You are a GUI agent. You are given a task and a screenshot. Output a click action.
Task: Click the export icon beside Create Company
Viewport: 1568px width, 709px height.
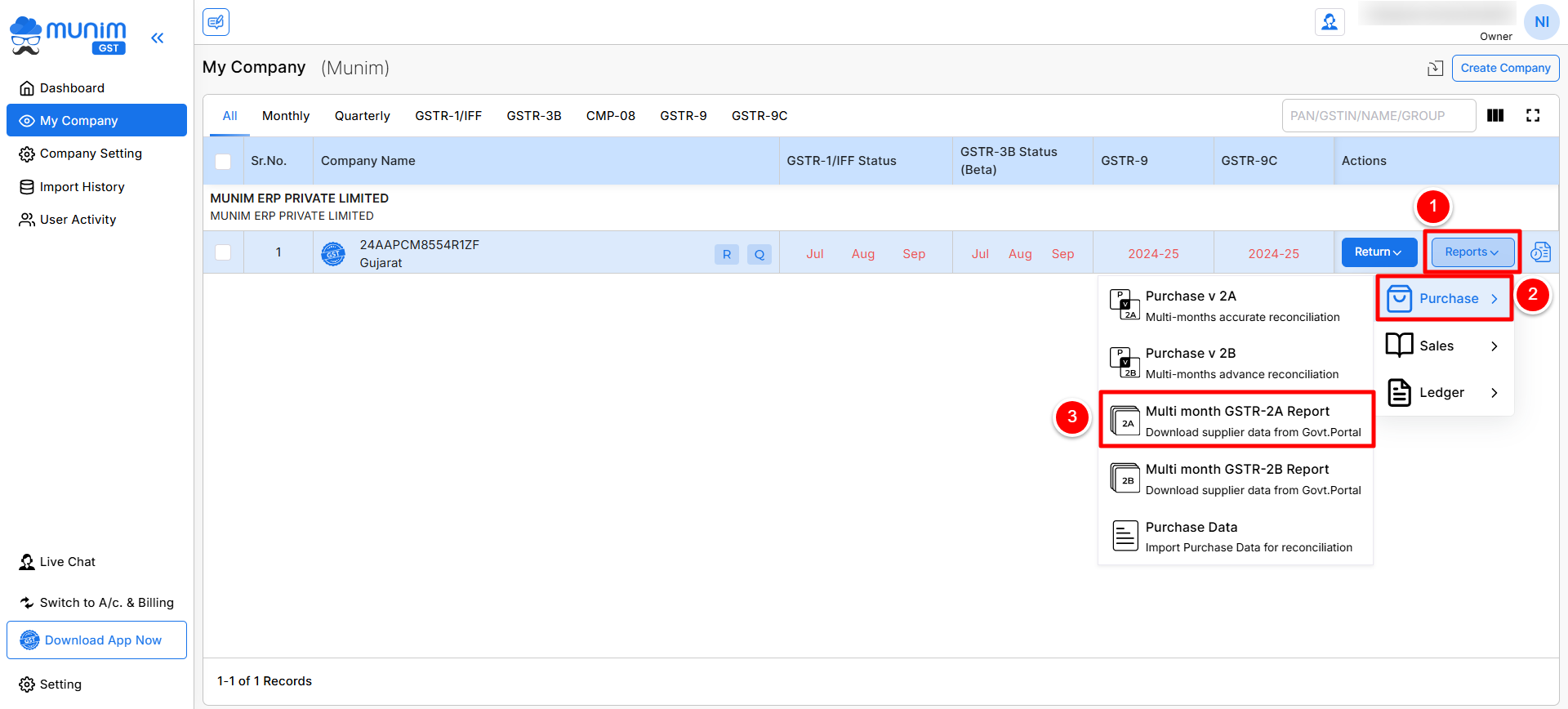click(1435, 69)
